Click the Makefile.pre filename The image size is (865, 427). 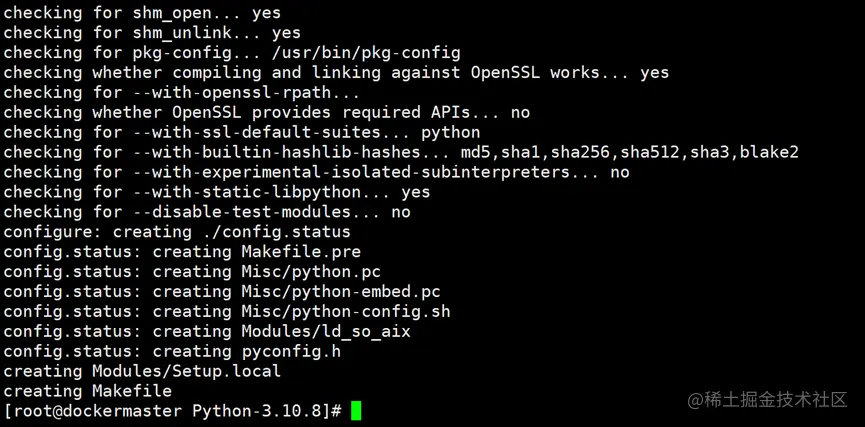tap(301, 252)
